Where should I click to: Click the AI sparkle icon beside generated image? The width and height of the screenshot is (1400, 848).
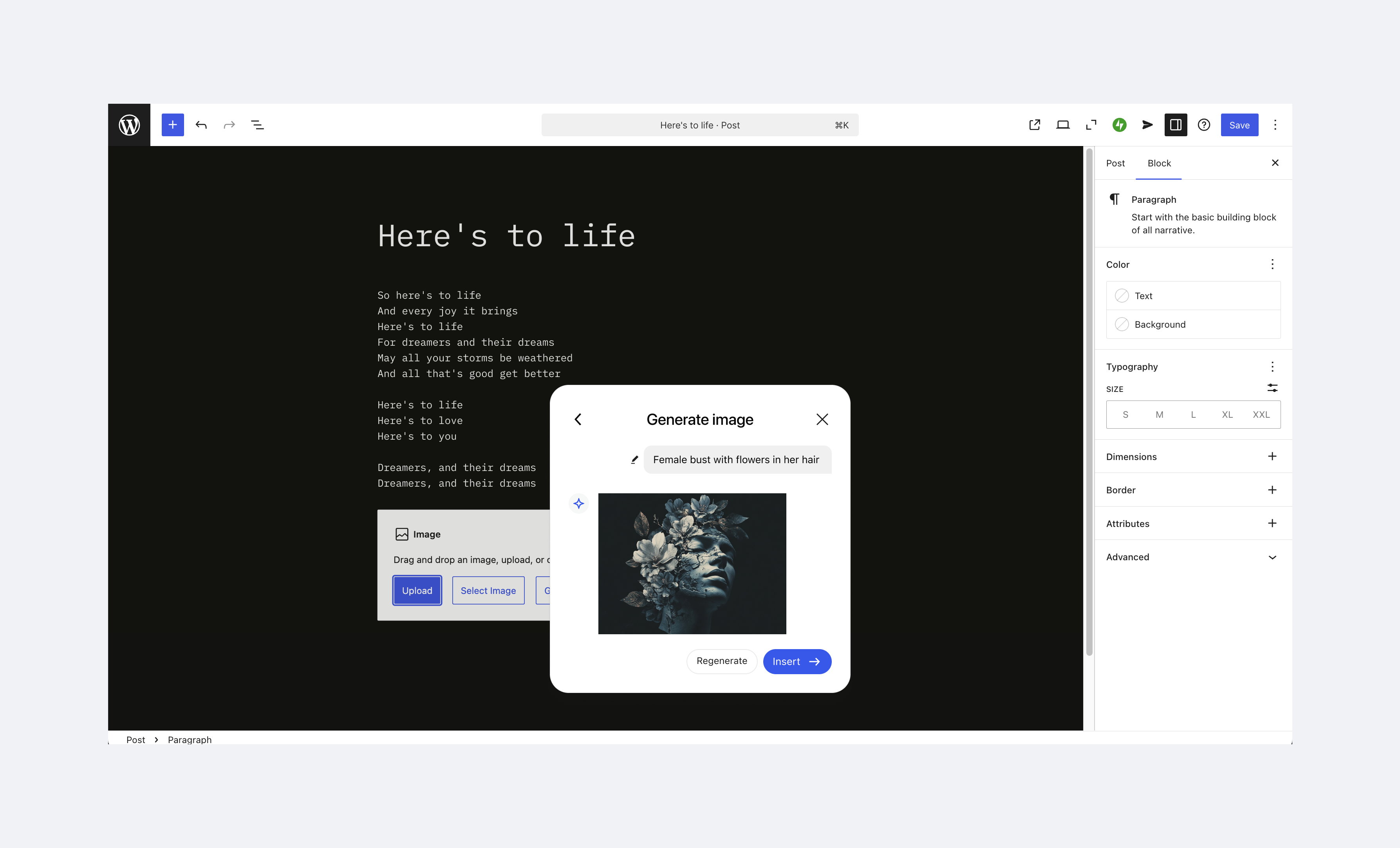click(578, 503)
